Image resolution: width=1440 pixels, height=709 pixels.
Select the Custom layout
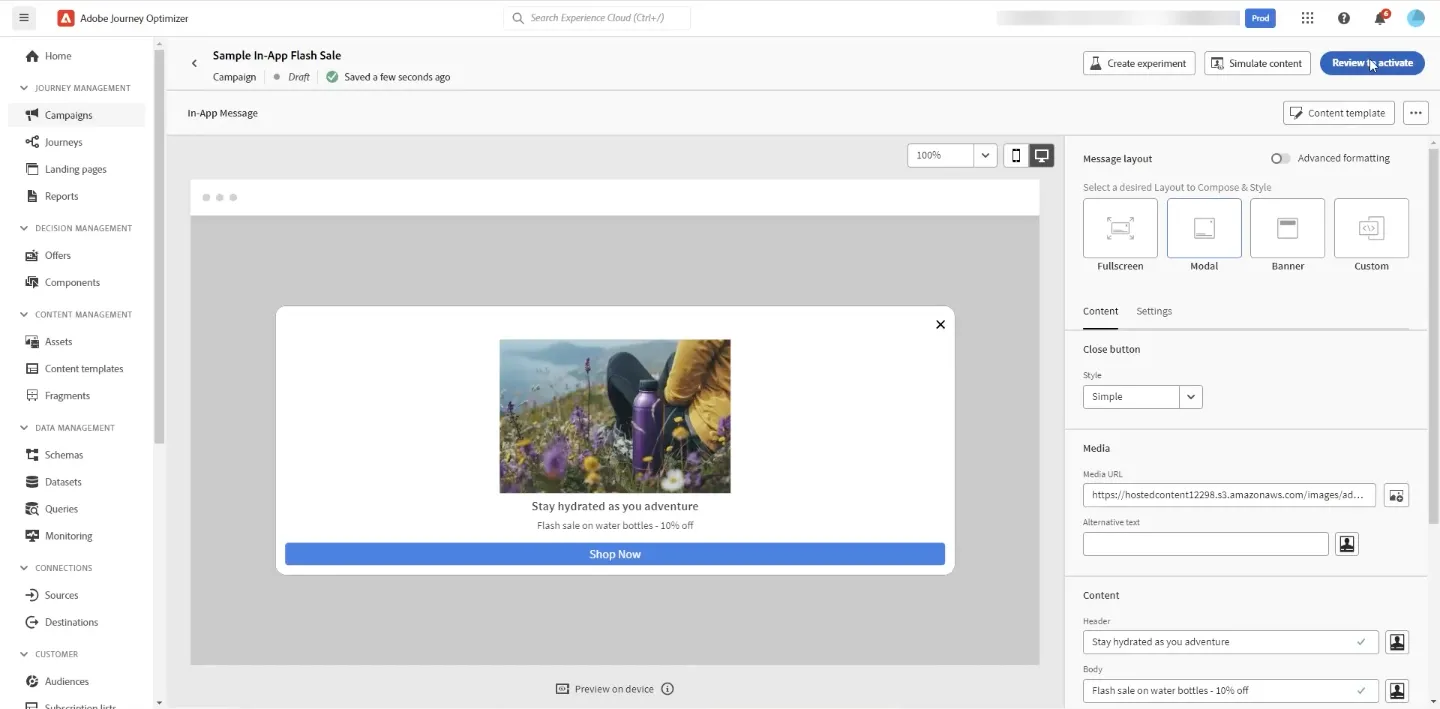coord(1371,228)
